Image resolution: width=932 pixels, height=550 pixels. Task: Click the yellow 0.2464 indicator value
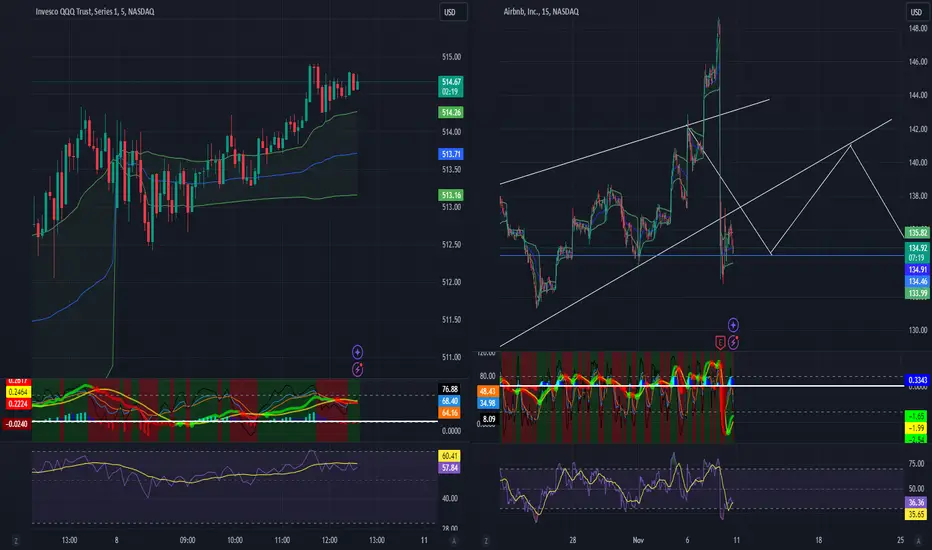tap(17, 392)
